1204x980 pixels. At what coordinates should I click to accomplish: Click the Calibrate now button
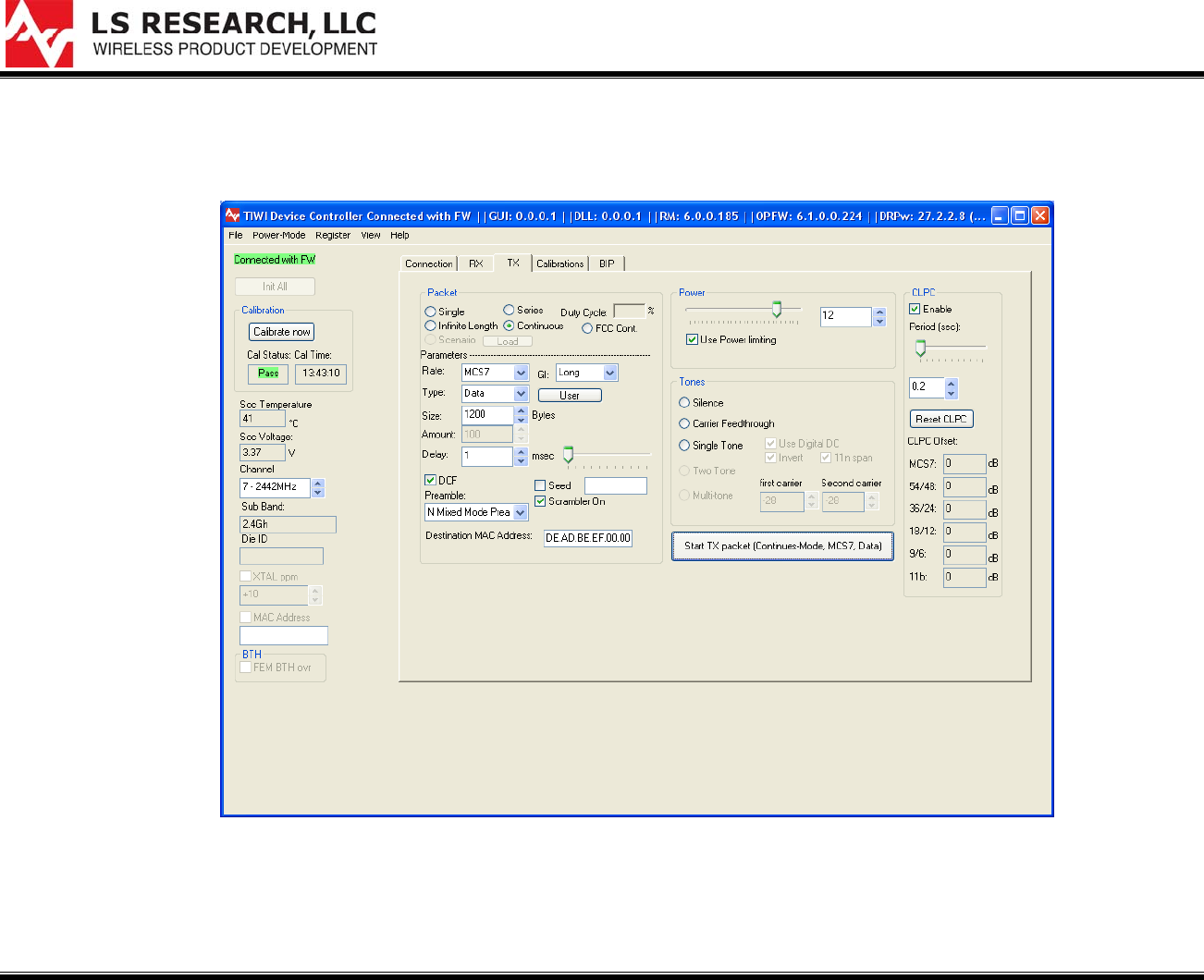pyautogui.click(x=282, y=332)
